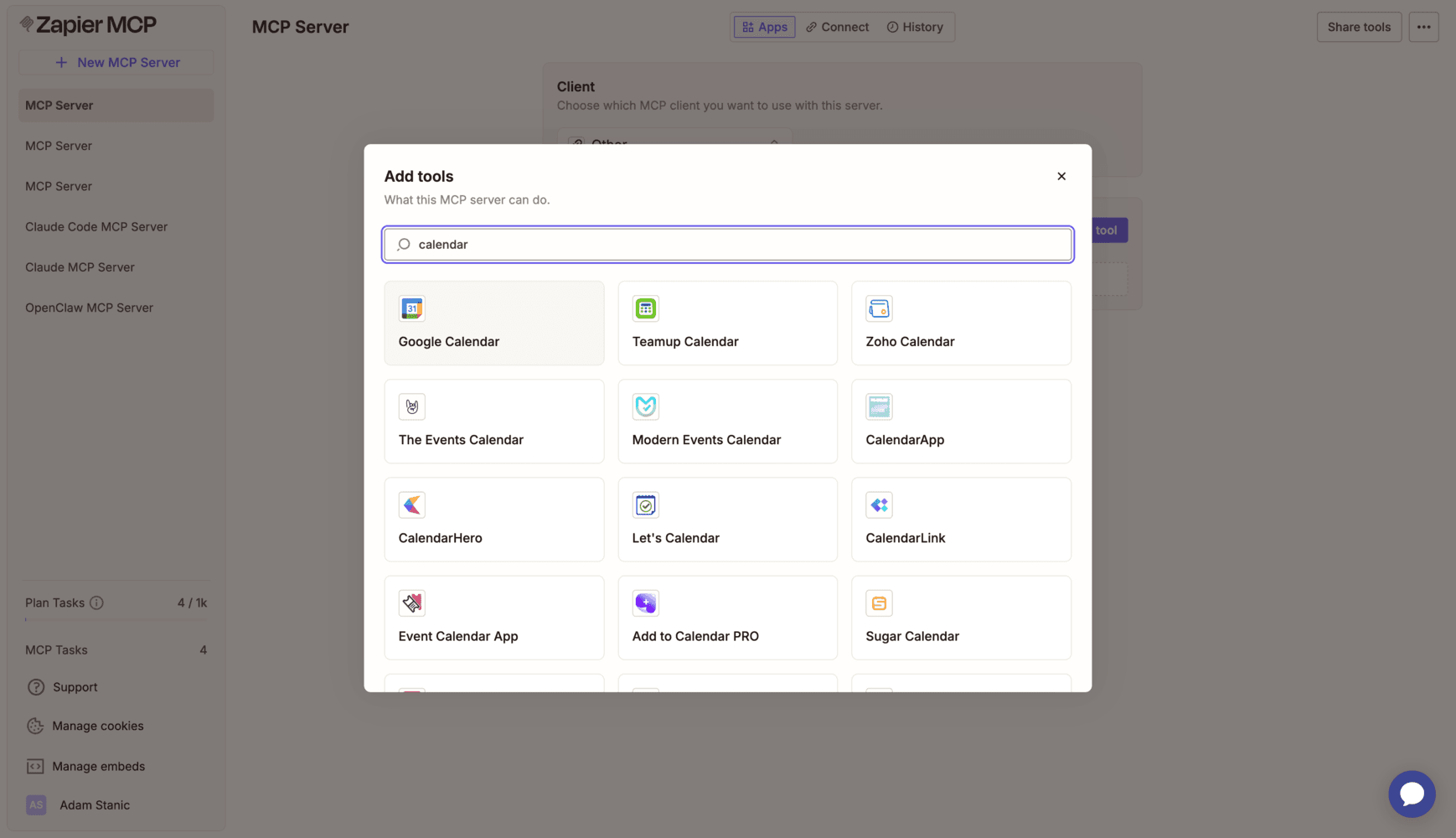The width and height of the screenshot is (1456, 838).
Task: Click the Let's Calendar app icon
Action: tap(645, 504)
